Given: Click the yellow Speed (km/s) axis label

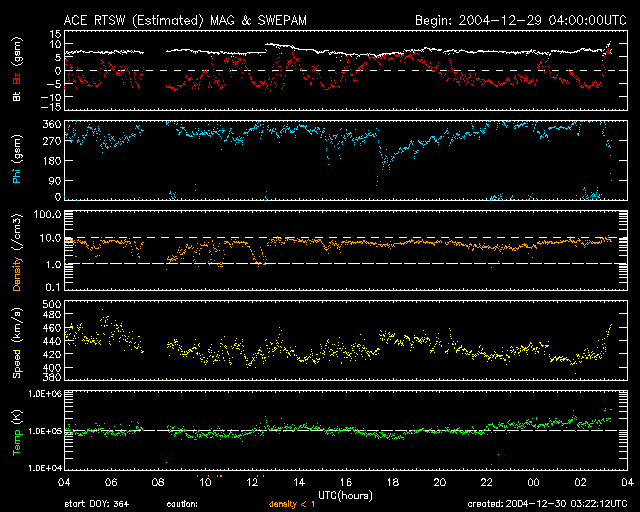Looking at the screenshot, I should tap(16, 341).
